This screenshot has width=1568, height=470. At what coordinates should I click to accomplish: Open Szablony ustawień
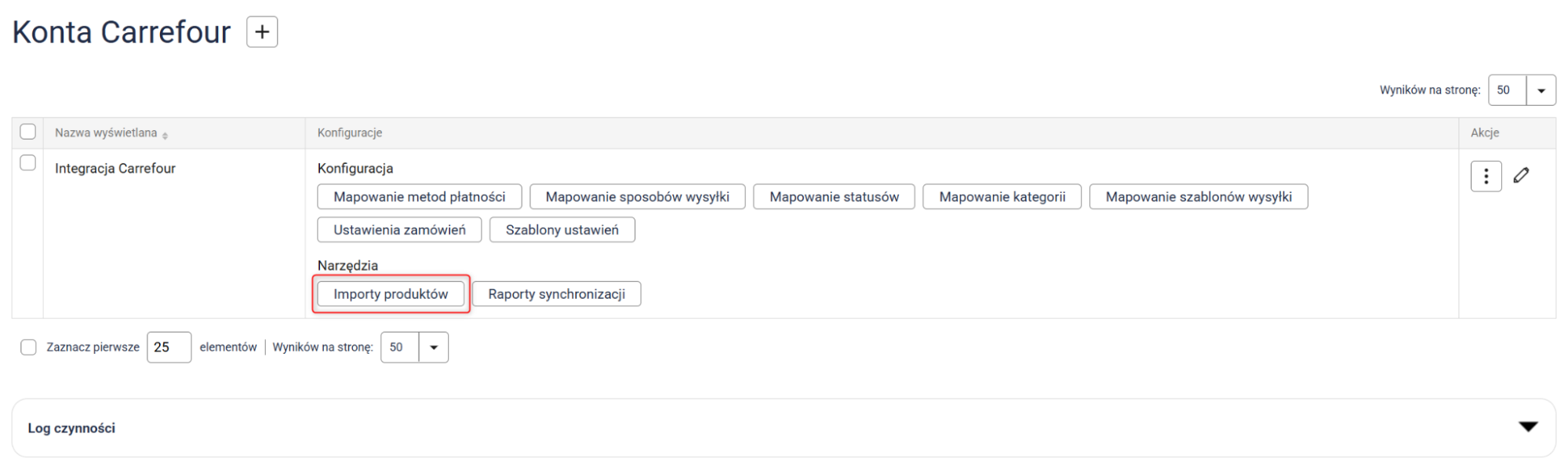562,230
